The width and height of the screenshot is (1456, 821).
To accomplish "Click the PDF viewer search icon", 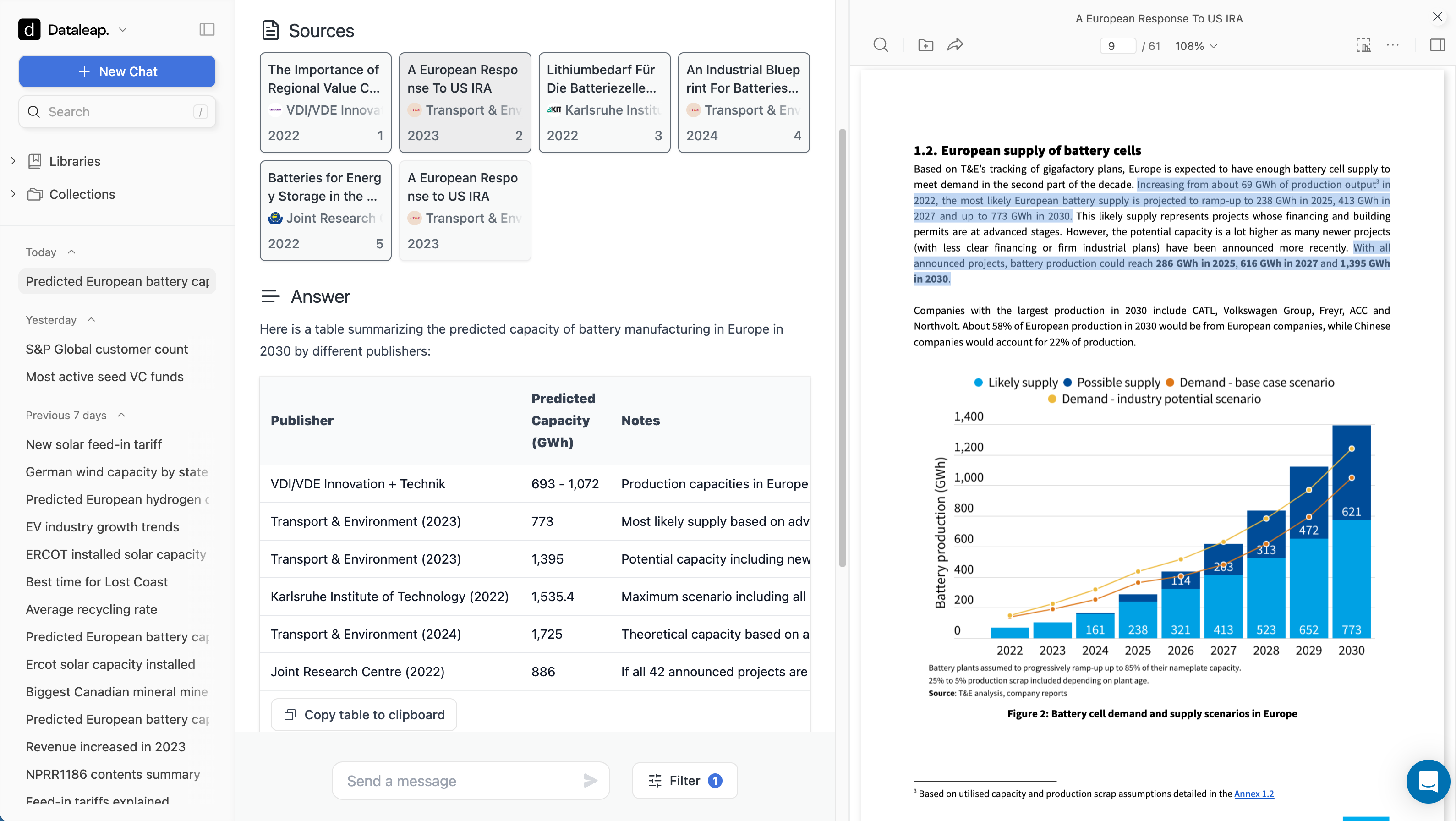I will coord(881,45).
